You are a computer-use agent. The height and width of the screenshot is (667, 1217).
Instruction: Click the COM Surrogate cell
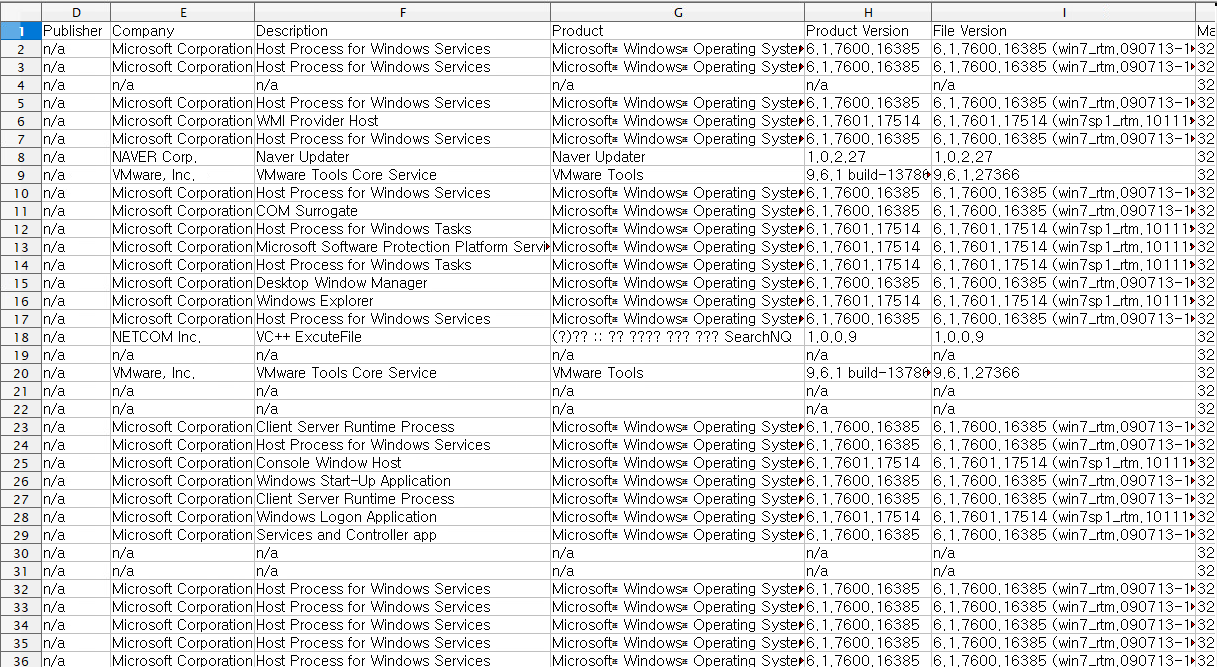(x=402, y=211)
